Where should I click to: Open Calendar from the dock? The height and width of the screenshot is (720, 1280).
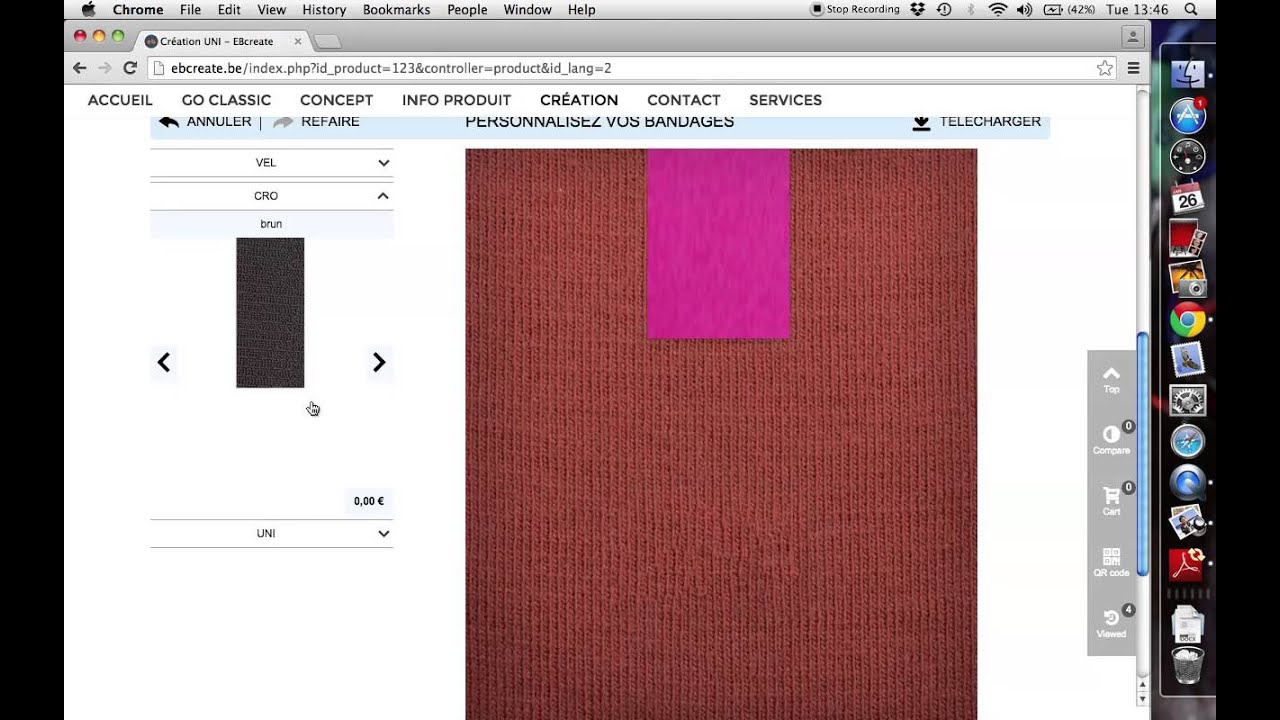coord(1188,197)
